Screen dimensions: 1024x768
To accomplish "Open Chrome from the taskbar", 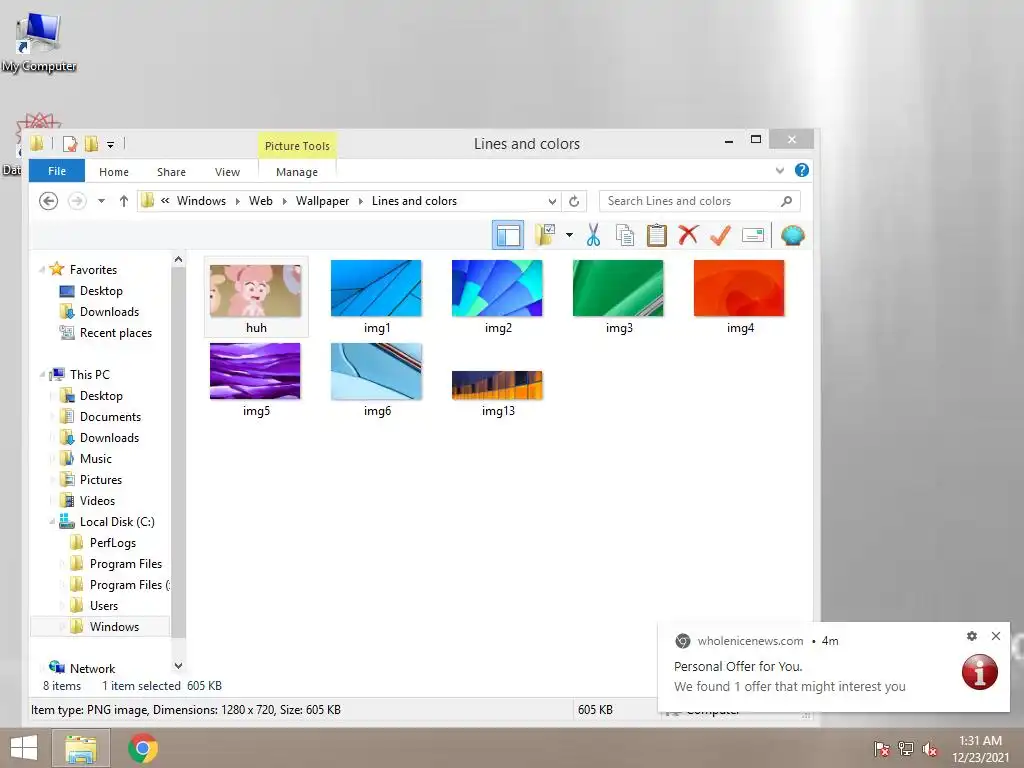I will 143,748.
